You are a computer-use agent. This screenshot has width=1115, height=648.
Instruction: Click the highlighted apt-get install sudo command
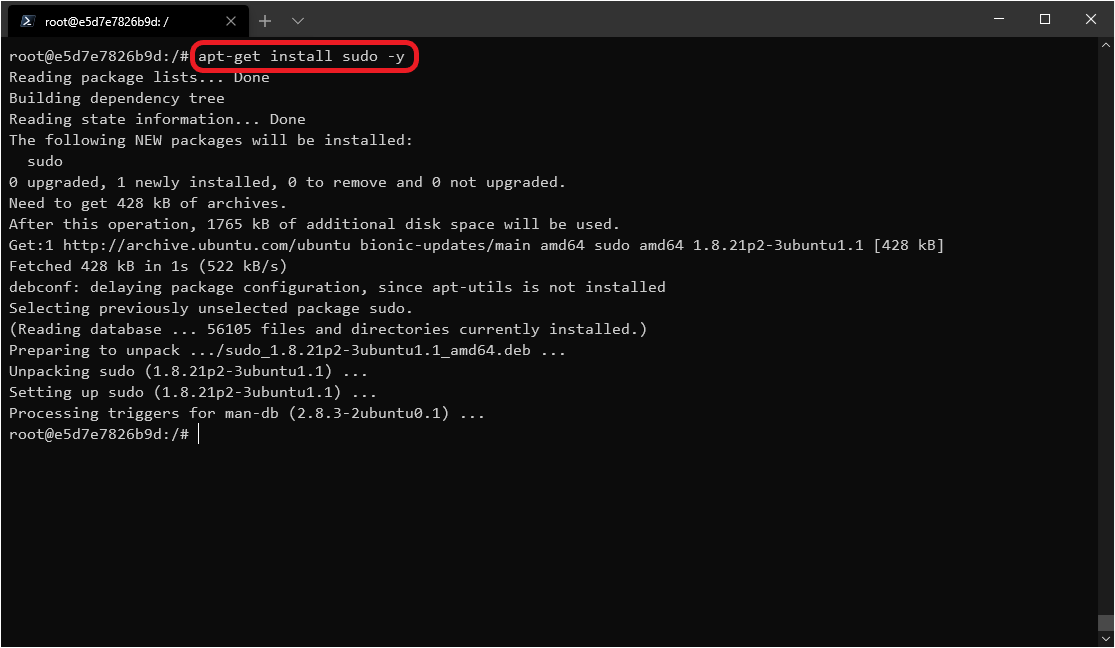(302, 56)
